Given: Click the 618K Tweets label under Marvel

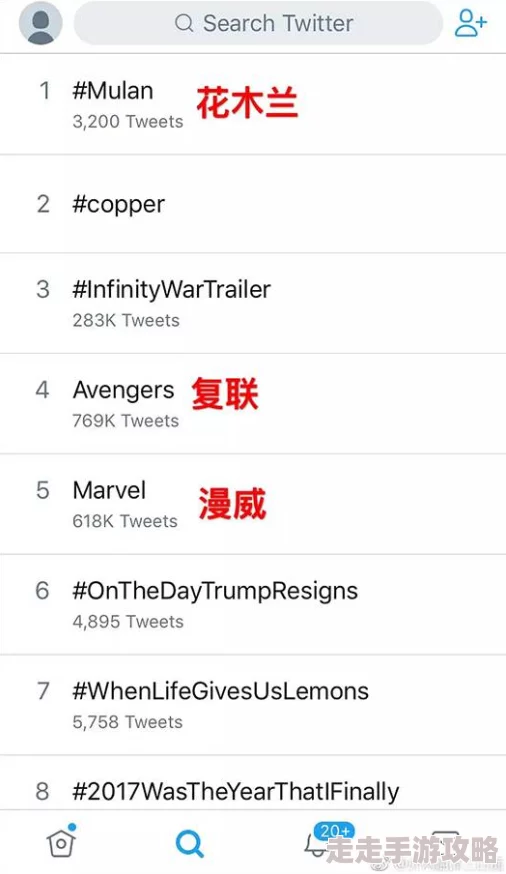Looking at the screenshot, I should (x=125, y=521).
